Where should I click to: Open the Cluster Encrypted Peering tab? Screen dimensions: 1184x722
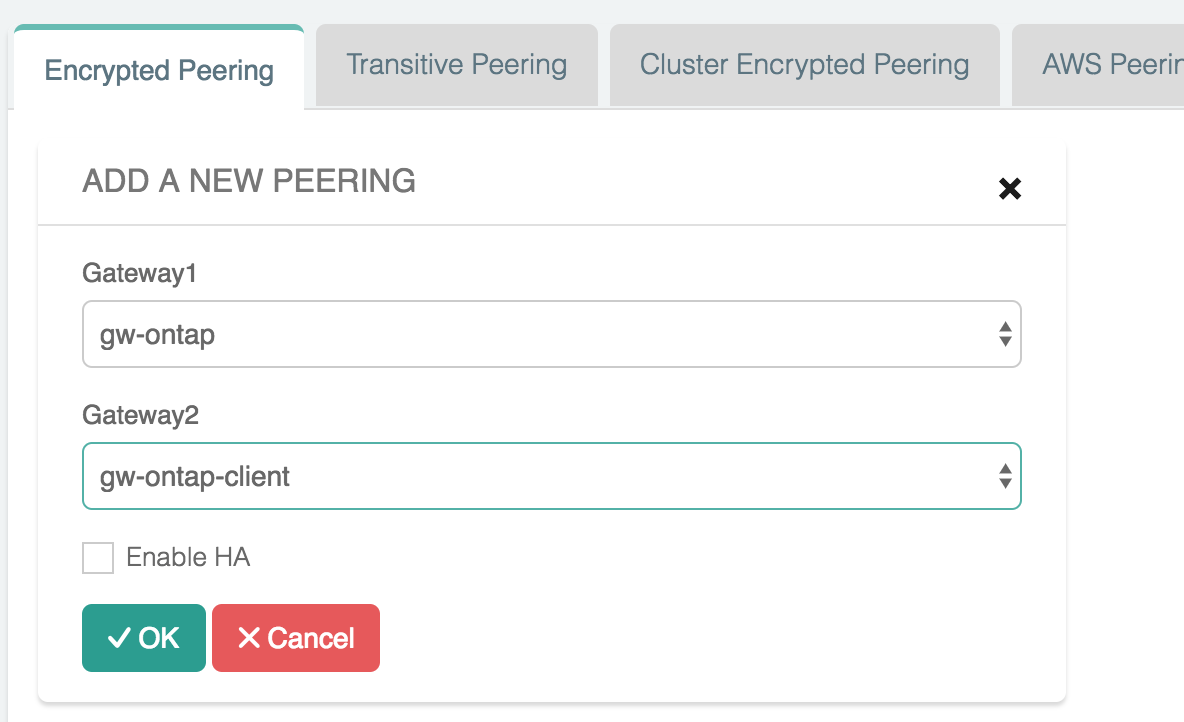804,66
